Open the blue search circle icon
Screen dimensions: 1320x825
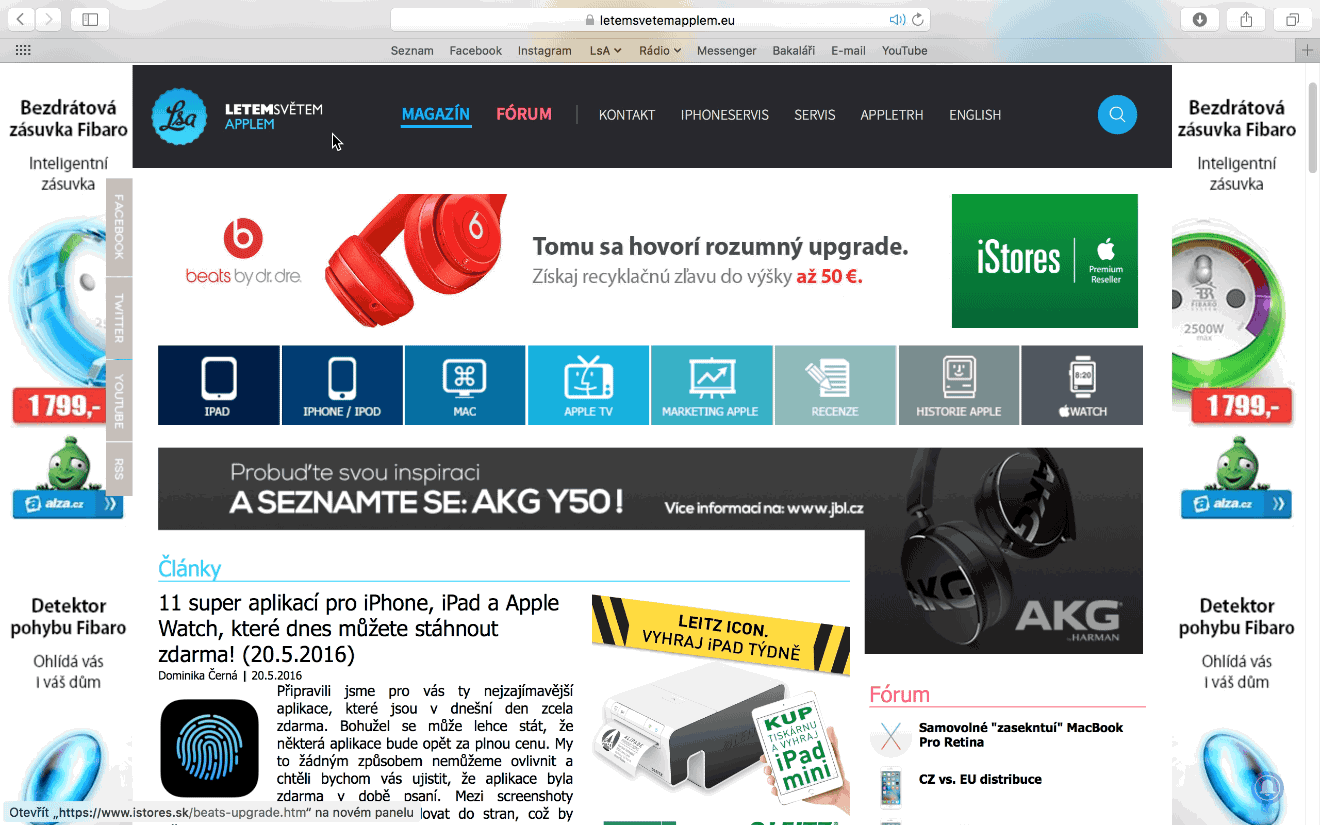(x=1117, y=114)
